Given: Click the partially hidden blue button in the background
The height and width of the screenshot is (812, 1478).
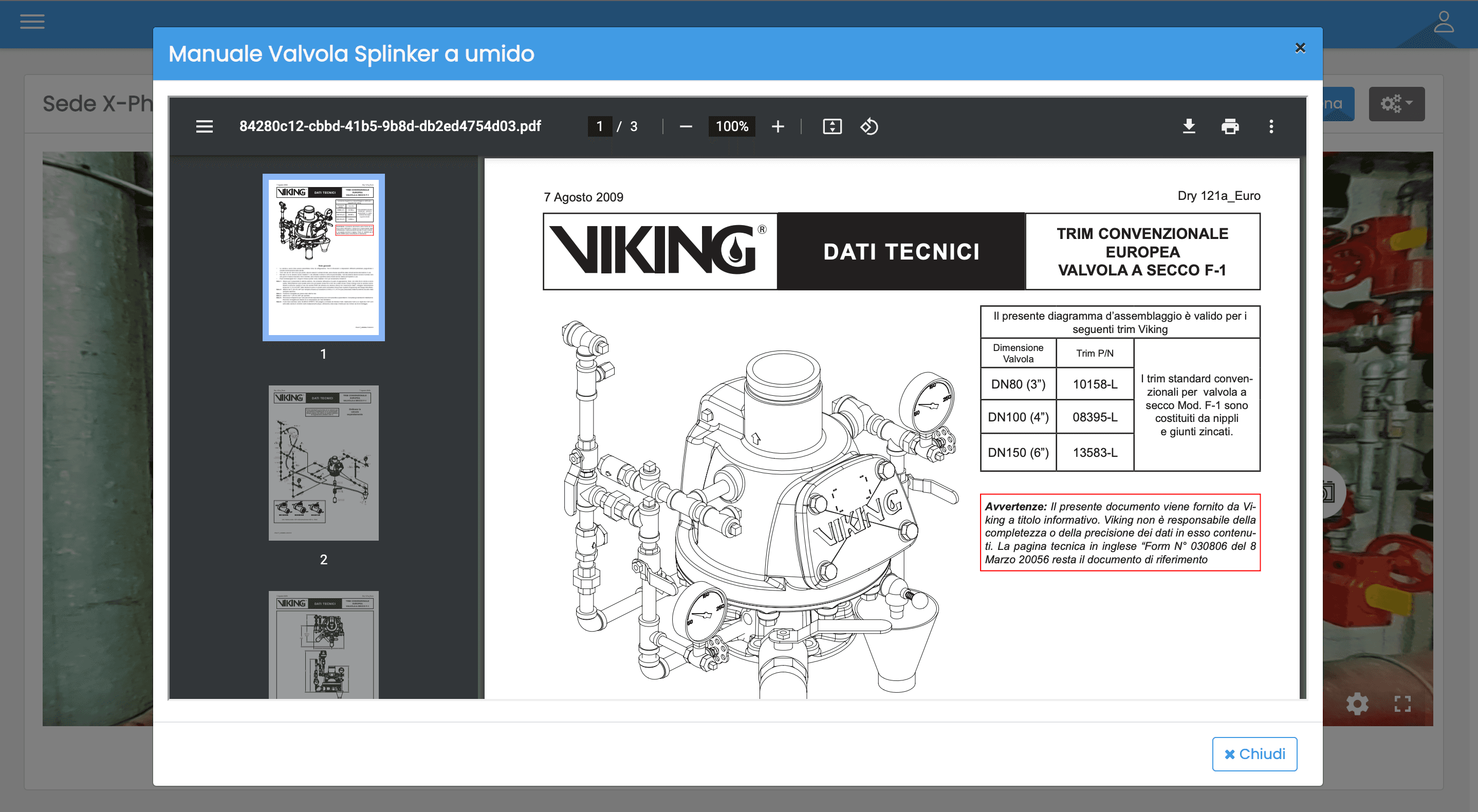Looking at the screenshot, I should click(x=1339, y=104).
